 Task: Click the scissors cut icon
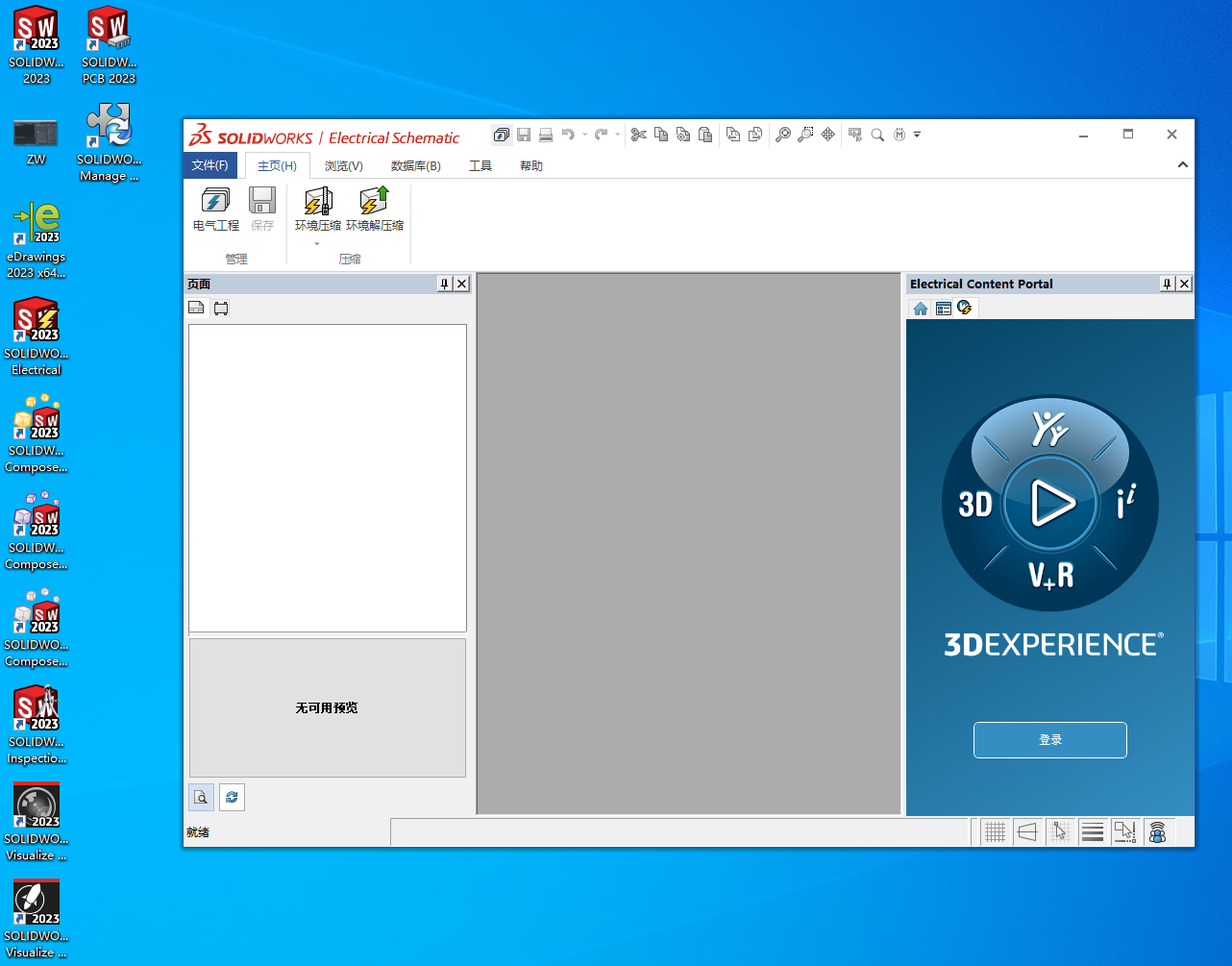coord(638,135)
